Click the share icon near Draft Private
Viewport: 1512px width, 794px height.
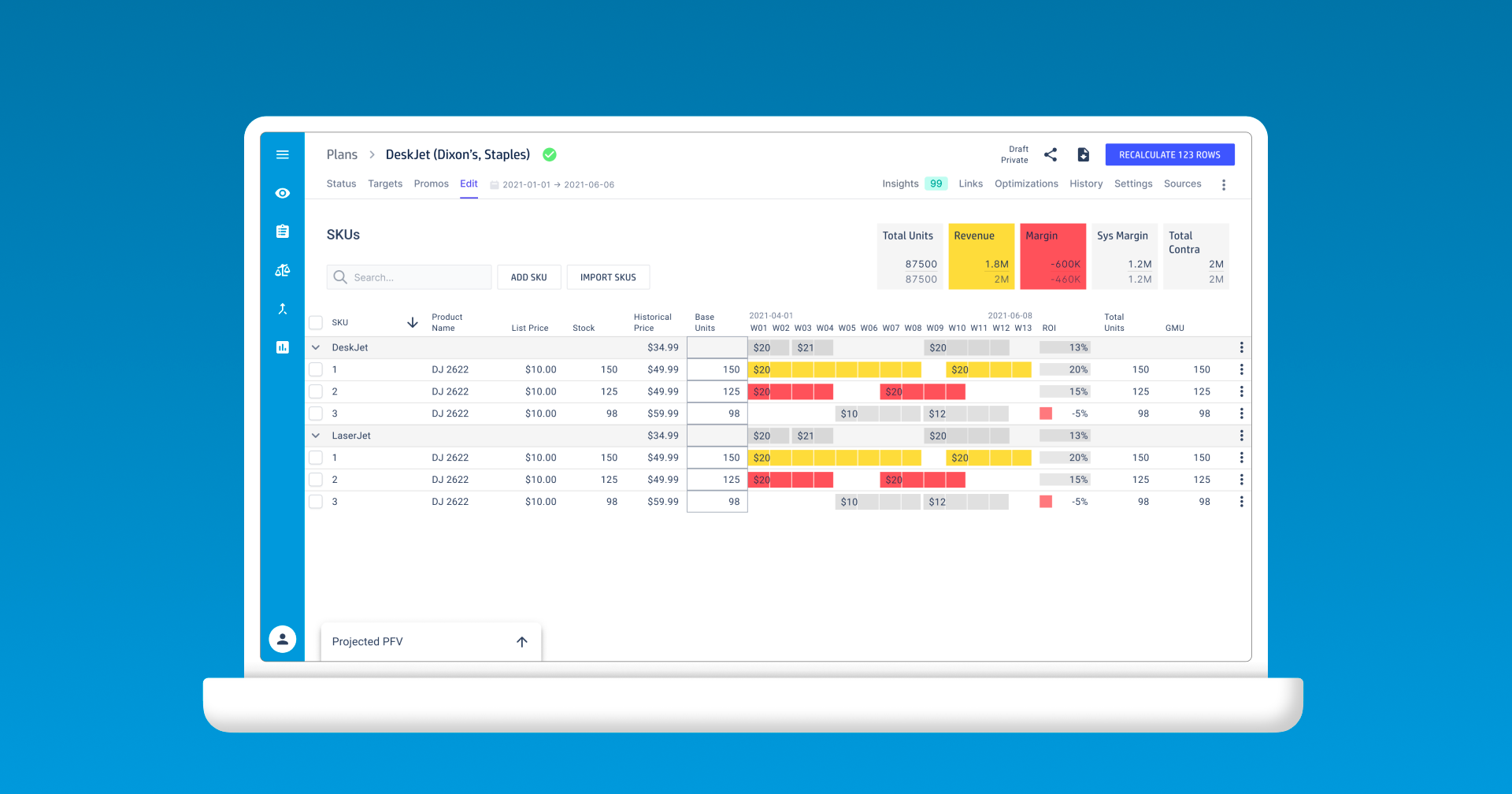(1051, 155)
